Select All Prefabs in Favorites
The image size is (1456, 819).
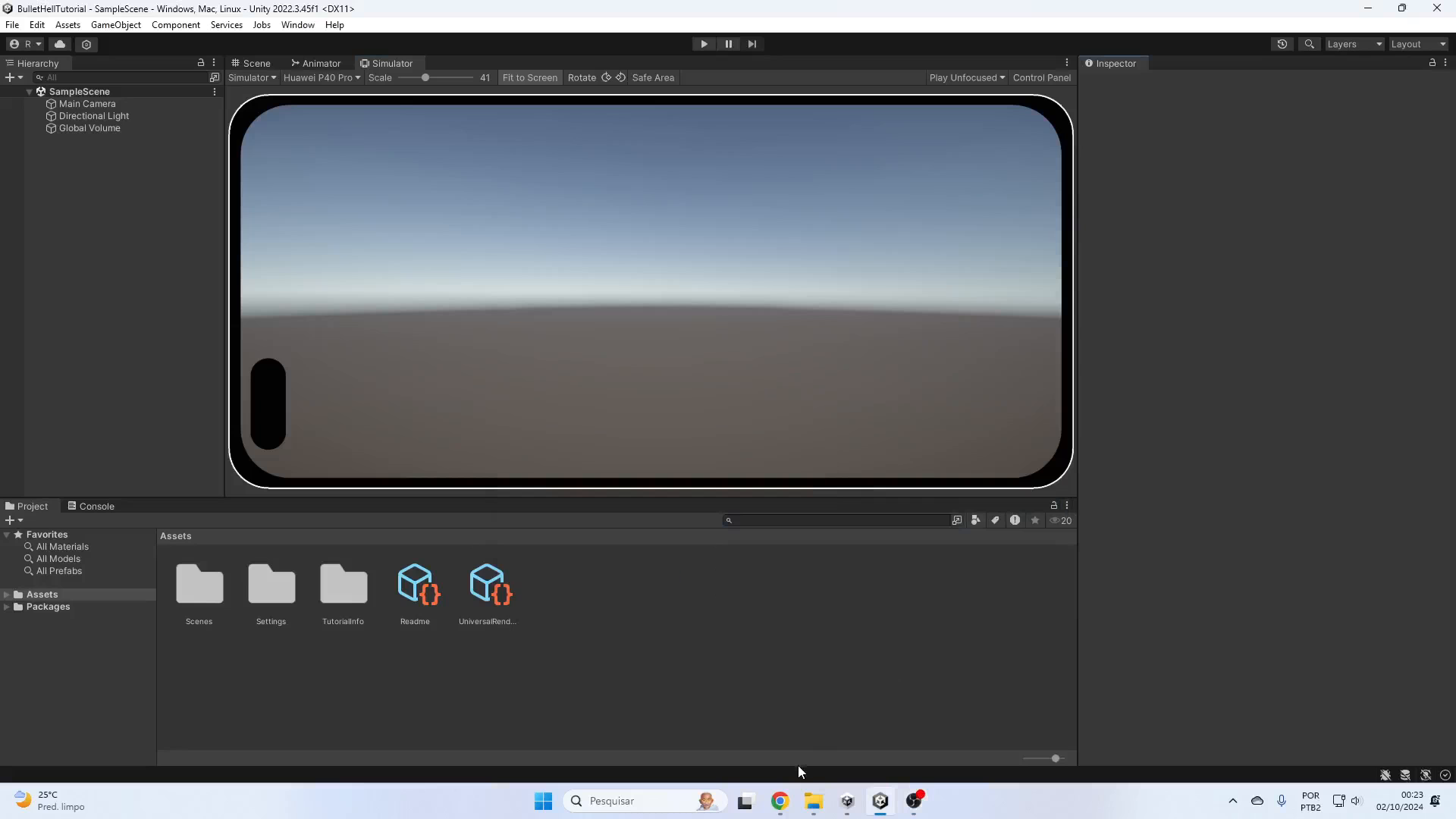coord(59,571)
